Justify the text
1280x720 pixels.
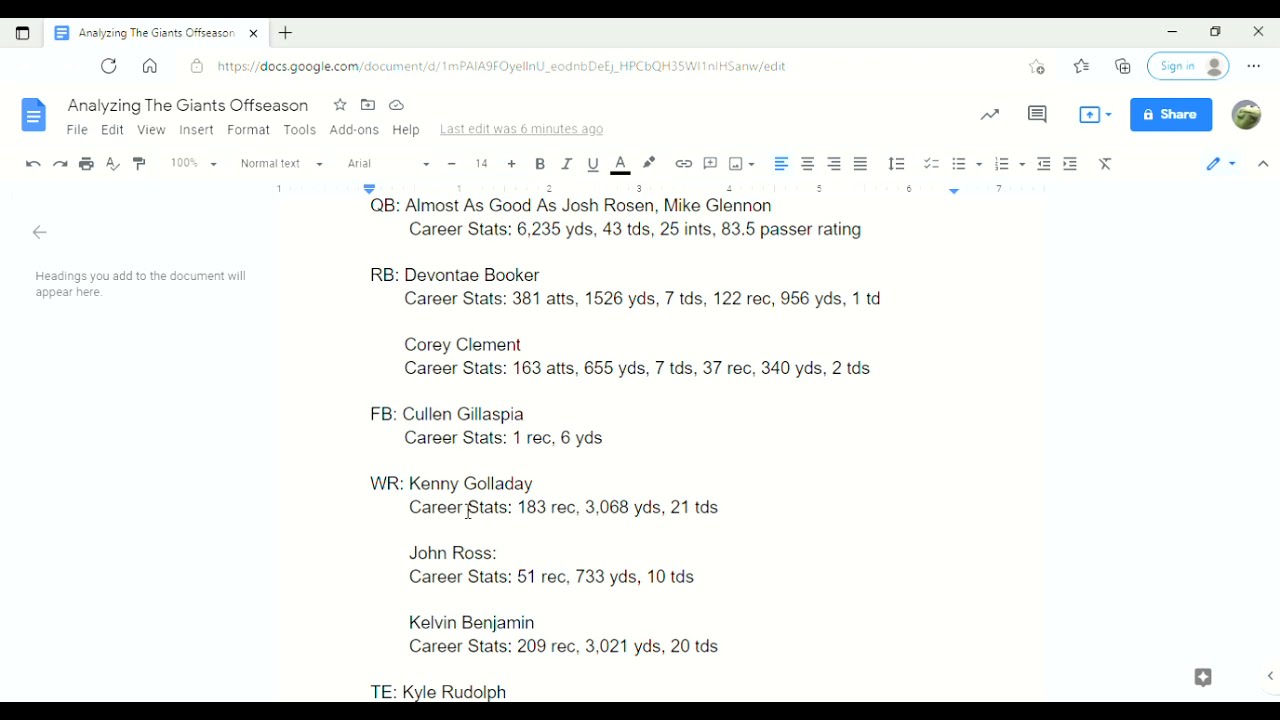tap(861, 164)
